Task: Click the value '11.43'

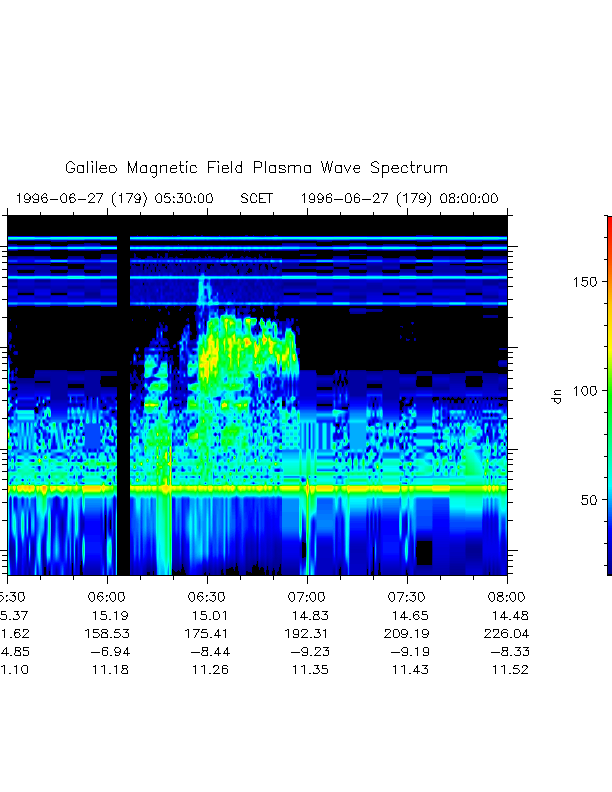Action: coord(410,670)
